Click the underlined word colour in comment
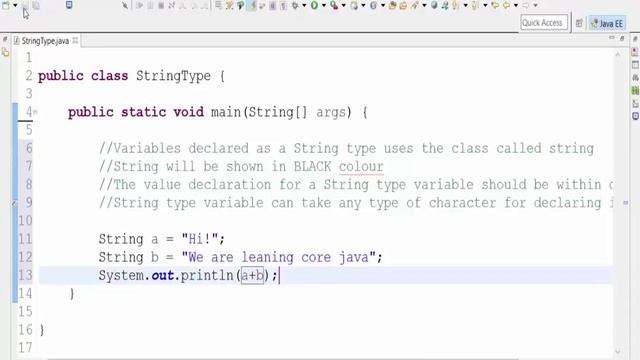The image size is (640, 360). (361, 167)
